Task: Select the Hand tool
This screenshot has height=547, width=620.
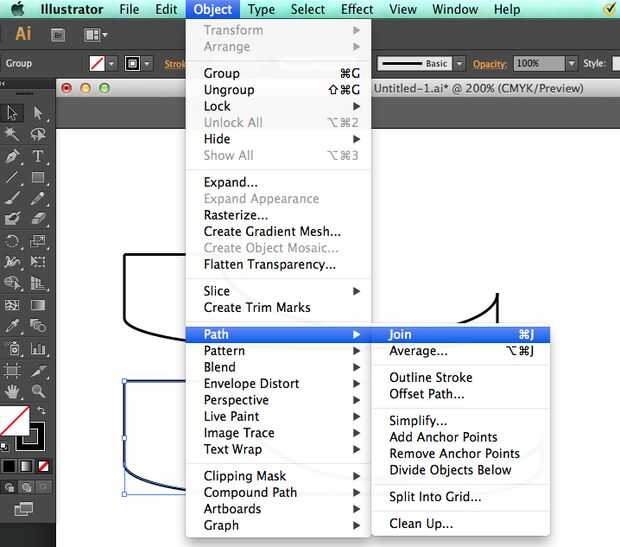Action: pyautogui.click(x=12, y=392)
